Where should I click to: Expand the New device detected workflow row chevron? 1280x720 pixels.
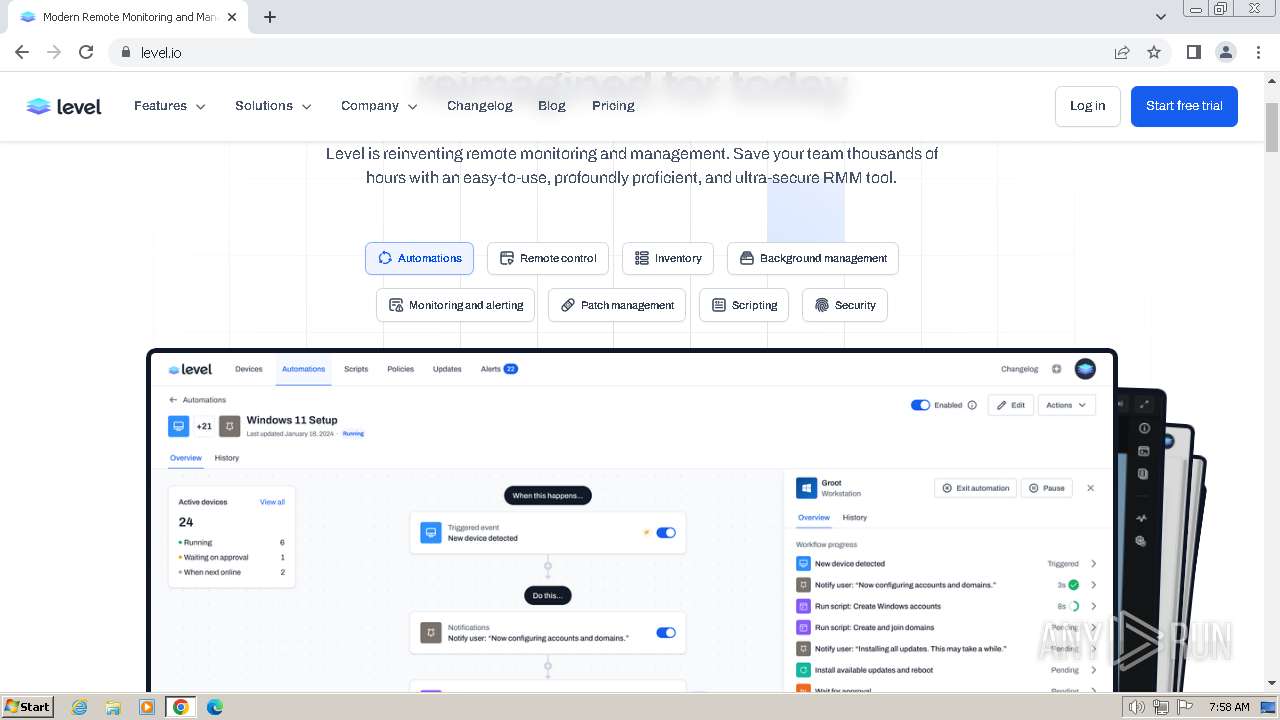(x=1093, y=564)
